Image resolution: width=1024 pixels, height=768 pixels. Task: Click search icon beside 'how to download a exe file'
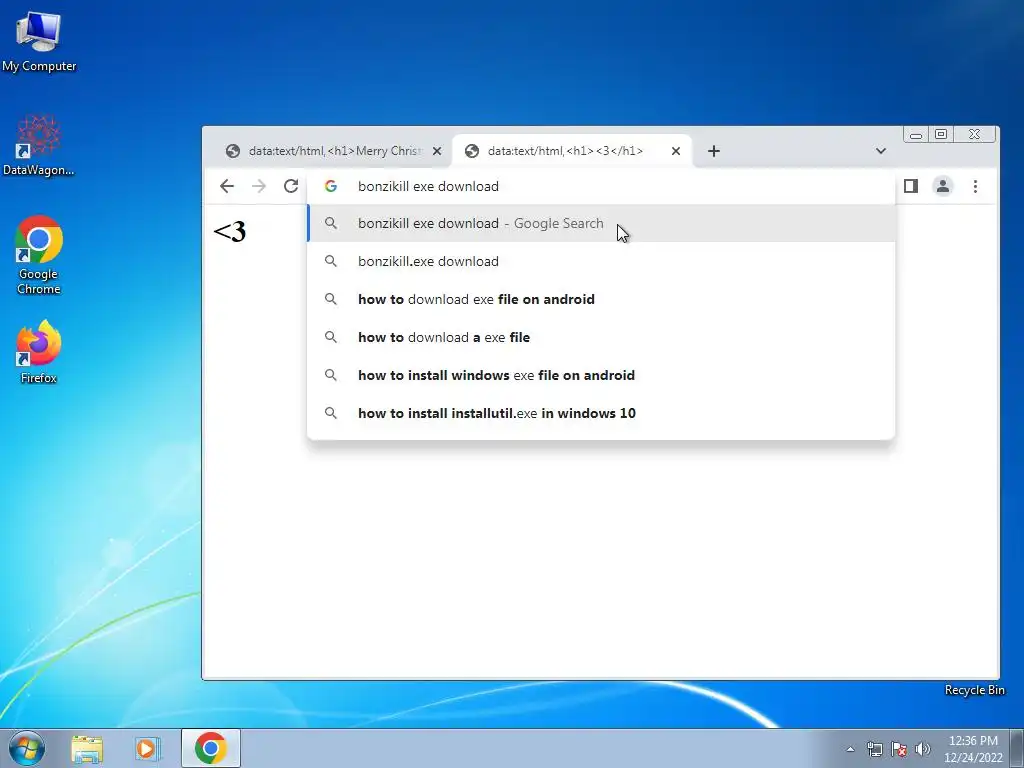[331, 337]
